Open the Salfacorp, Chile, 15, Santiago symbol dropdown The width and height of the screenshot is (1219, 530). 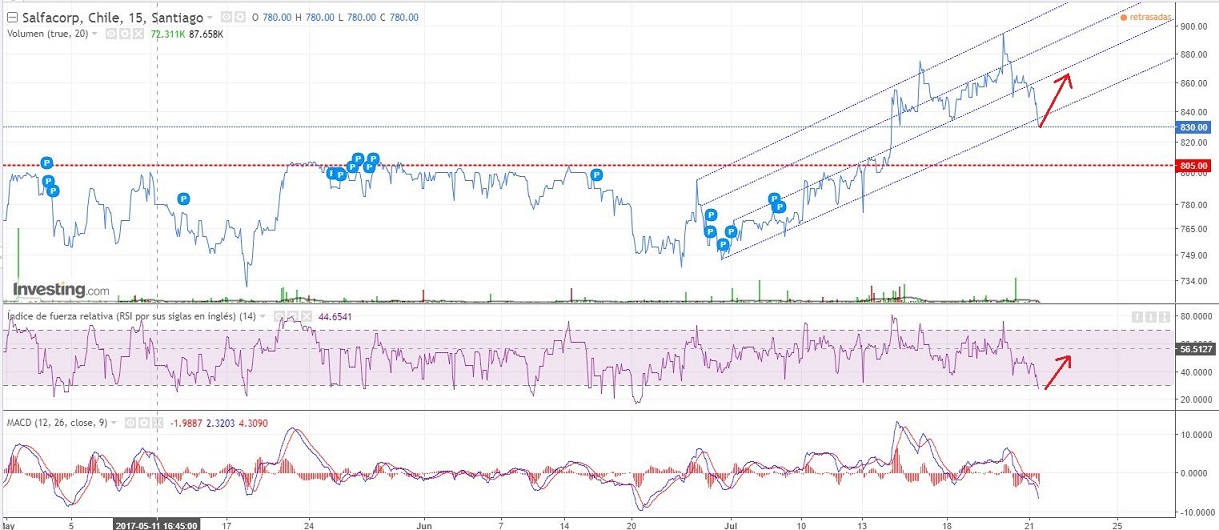[209, 17]
